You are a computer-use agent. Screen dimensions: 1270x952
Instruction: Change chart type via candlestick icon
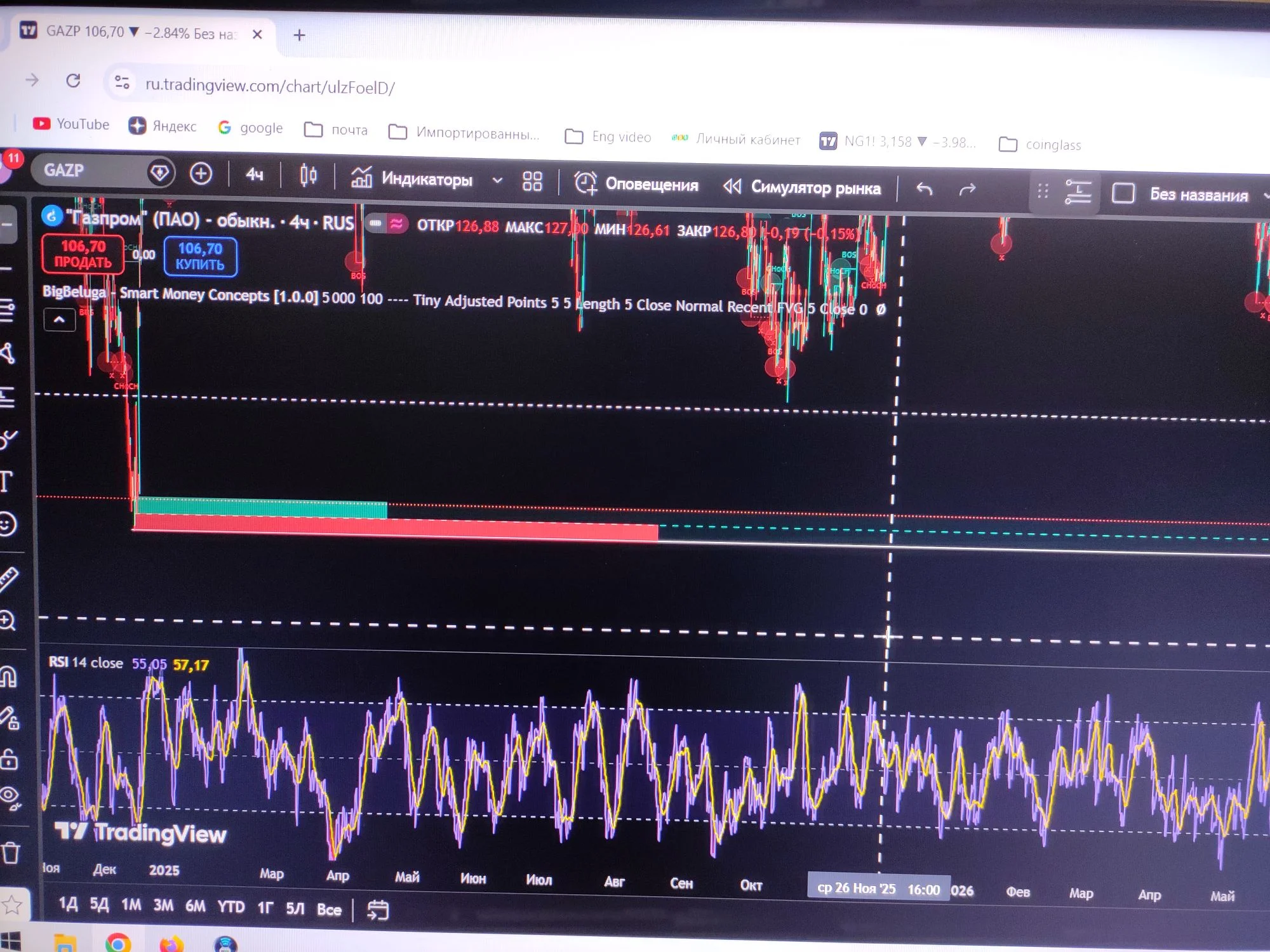click(x=309, y=175)
